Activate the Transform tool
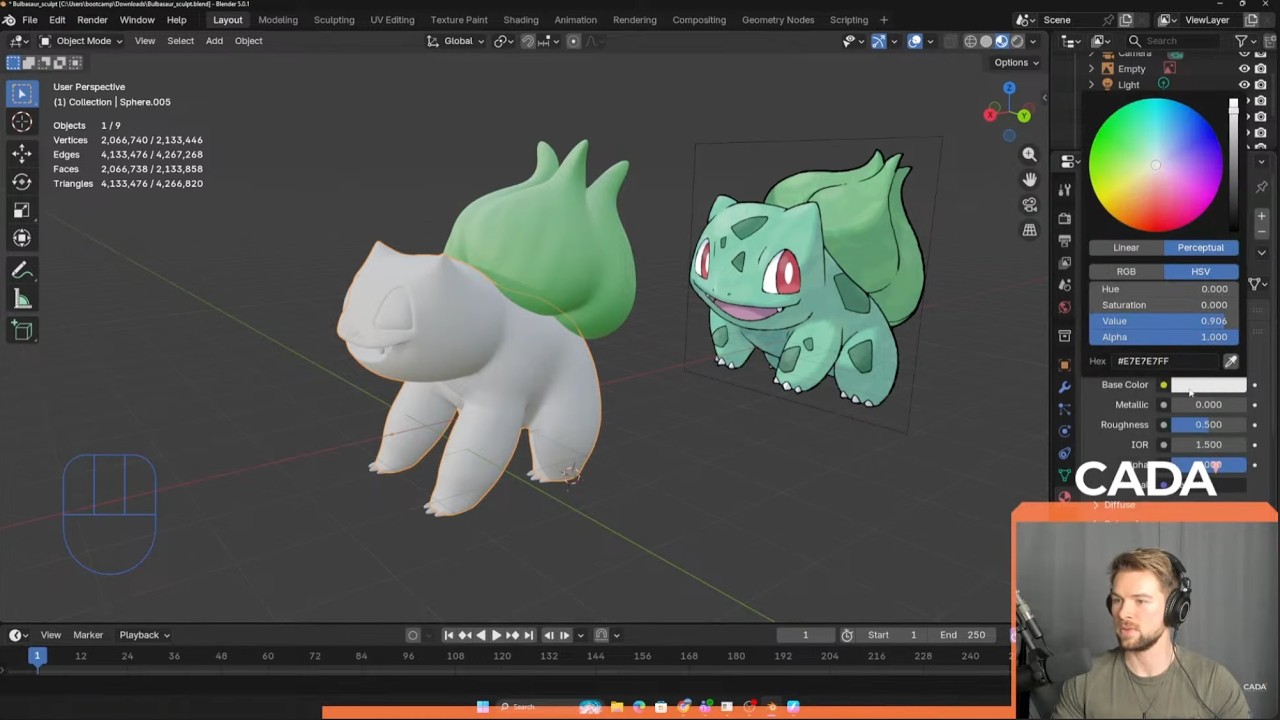This screenshot has width=1280, height=720. 22,238
